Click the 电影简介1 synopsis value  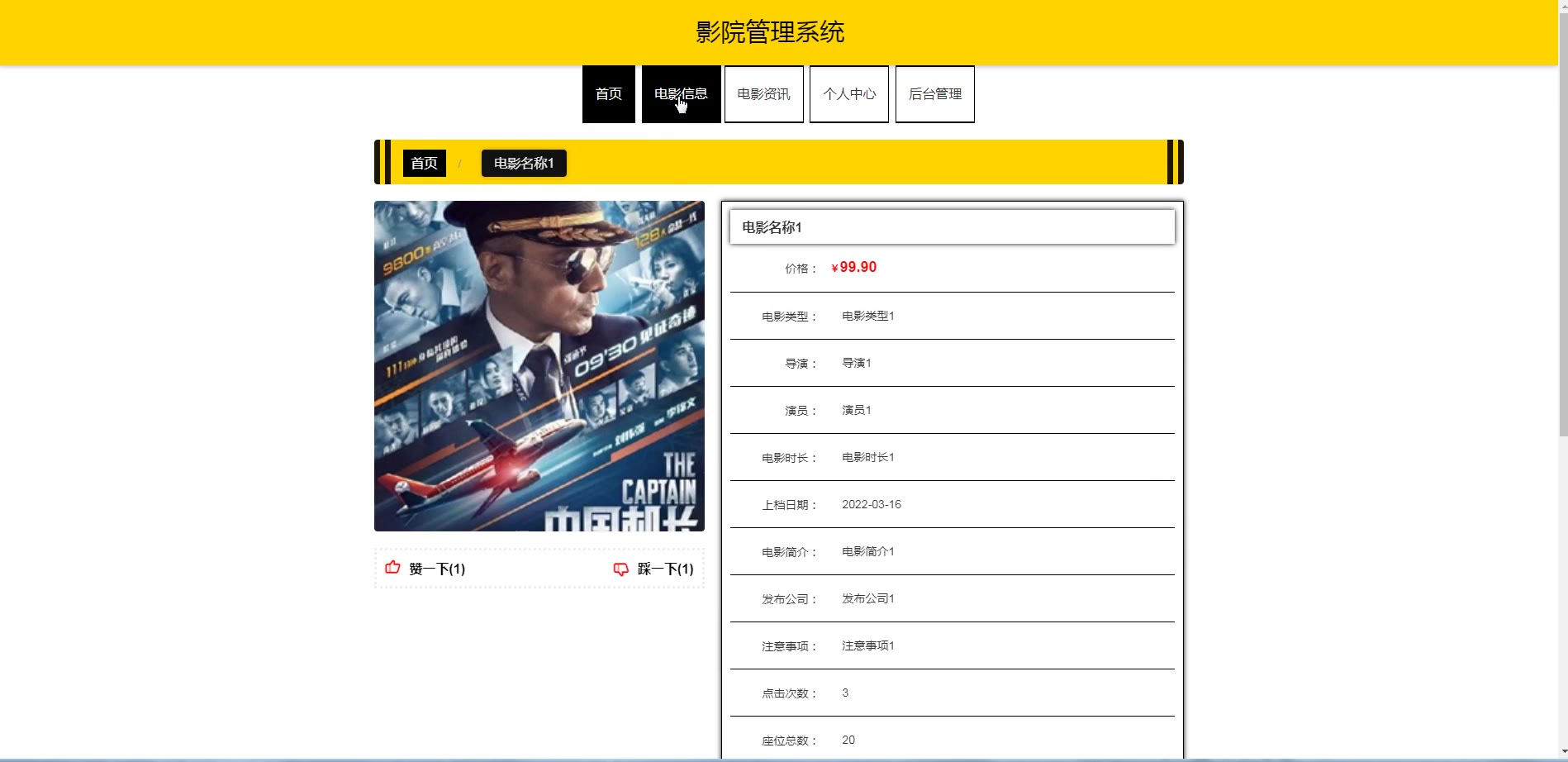[x=868, y=551]
